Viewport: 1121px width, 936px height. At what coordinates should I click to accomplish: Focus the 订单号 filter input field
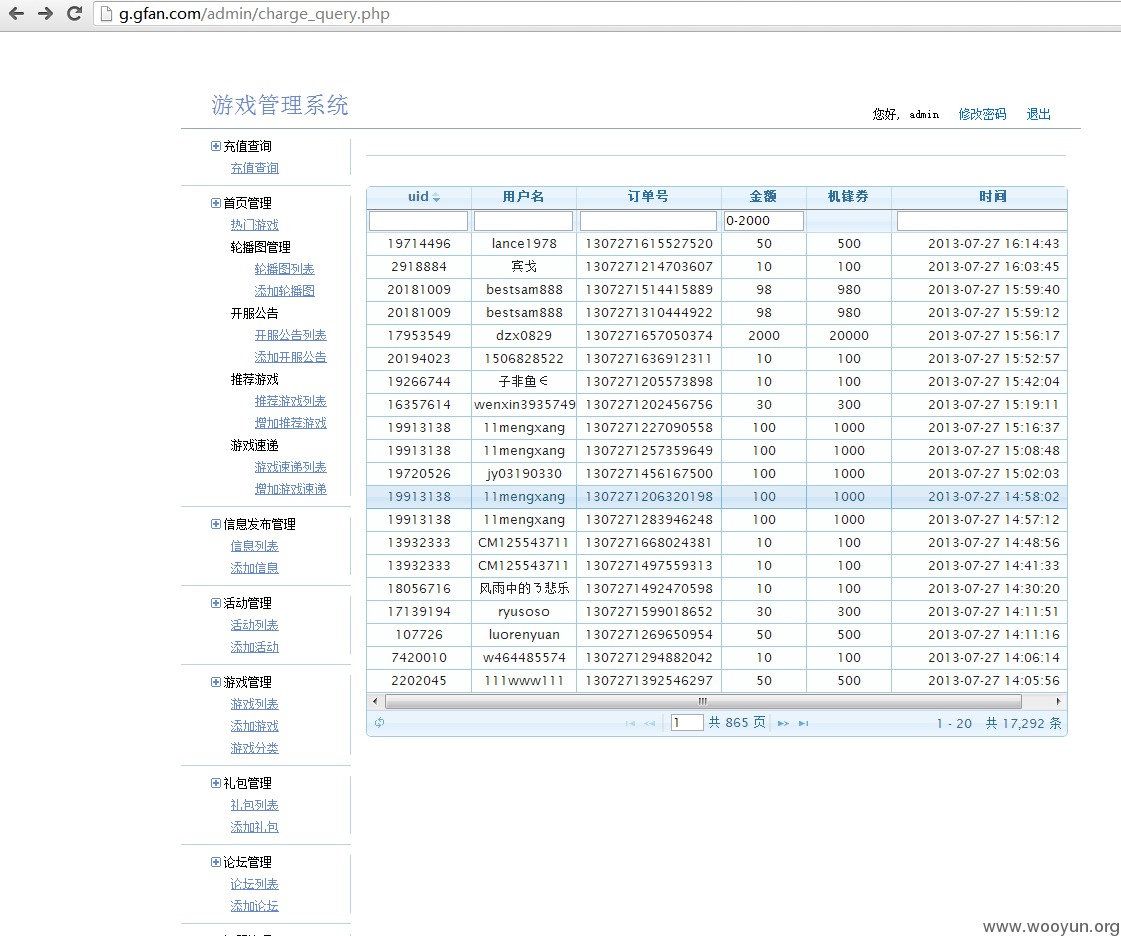pyautogui.click(x=648, y=221)
